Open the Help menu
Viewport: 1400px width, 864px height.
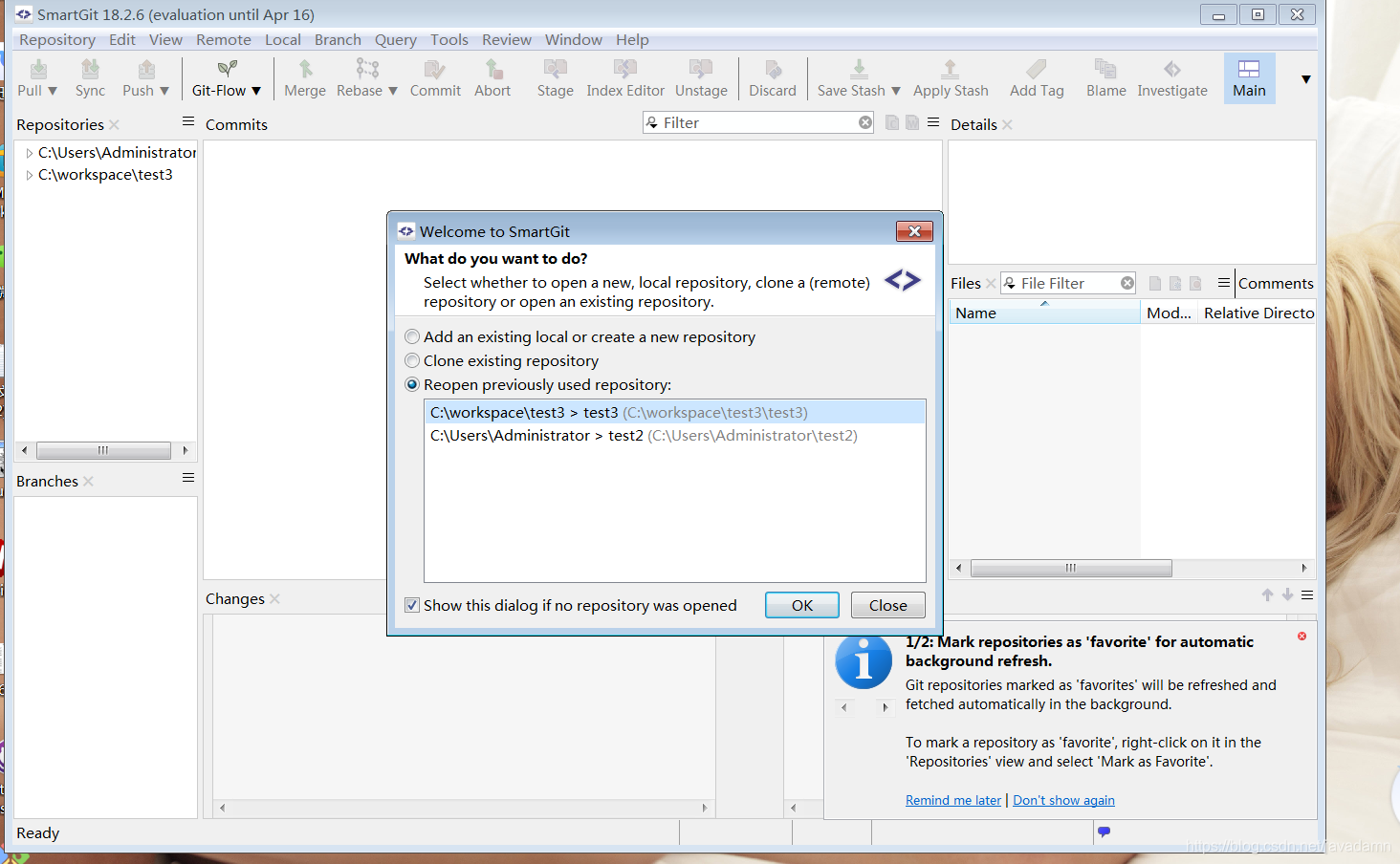[x=632, y=39]
